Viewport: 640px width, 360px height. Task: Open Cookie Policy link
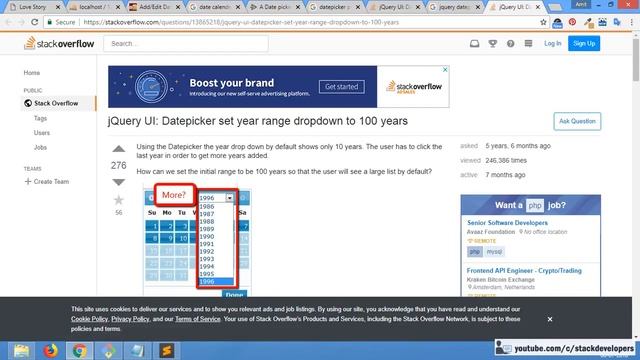point(89,319)
